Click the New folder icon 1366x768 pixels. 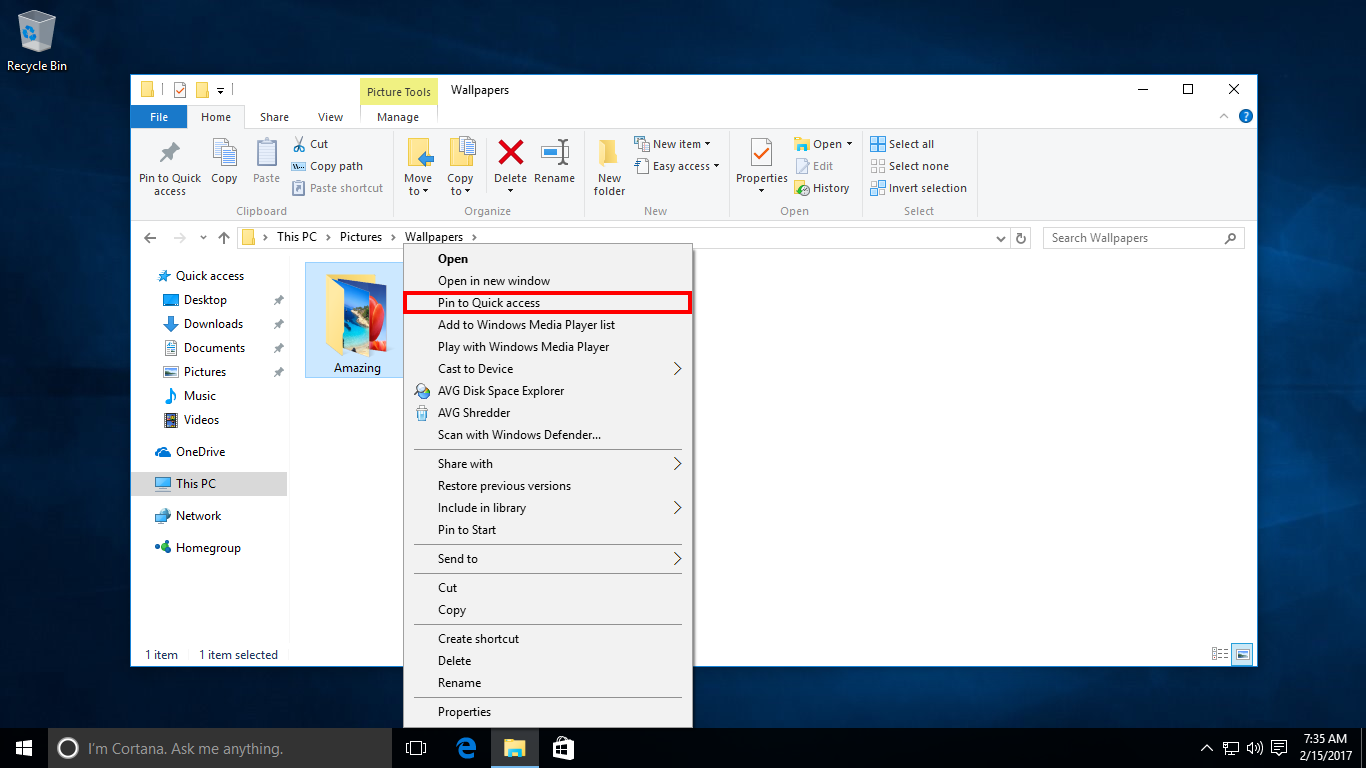pyautogui.click(x=609, y=153)
